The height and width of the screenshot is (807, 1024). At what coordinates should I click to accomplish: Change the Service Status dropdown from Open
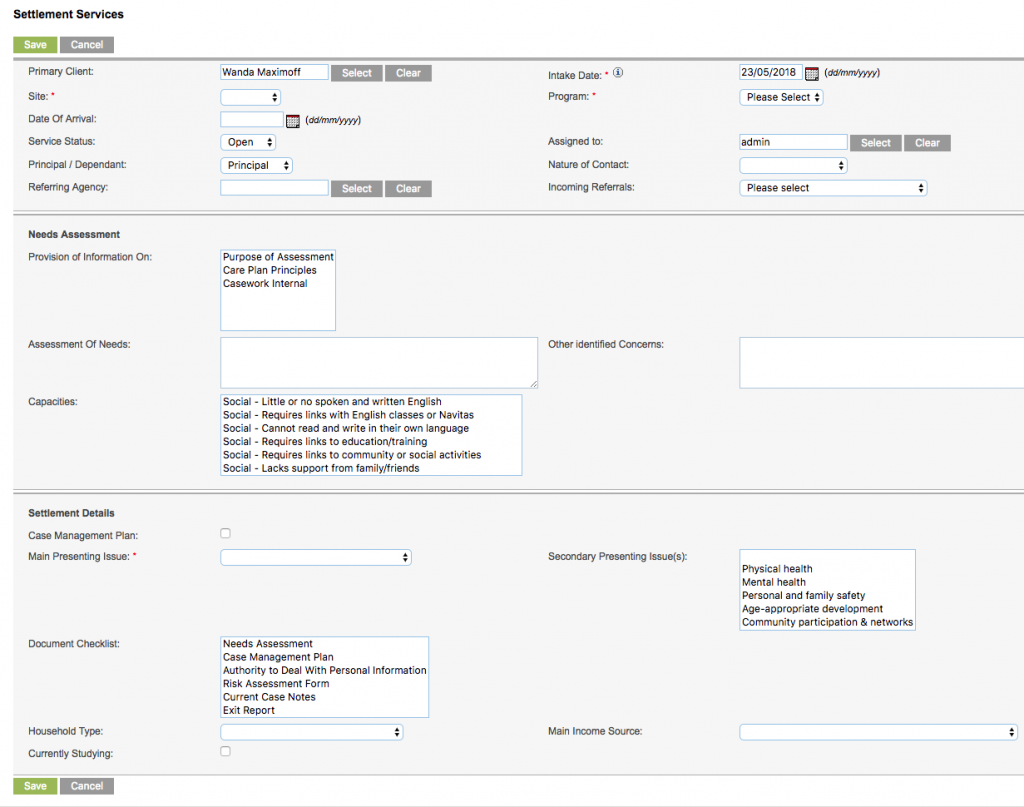tap(248, 142)
